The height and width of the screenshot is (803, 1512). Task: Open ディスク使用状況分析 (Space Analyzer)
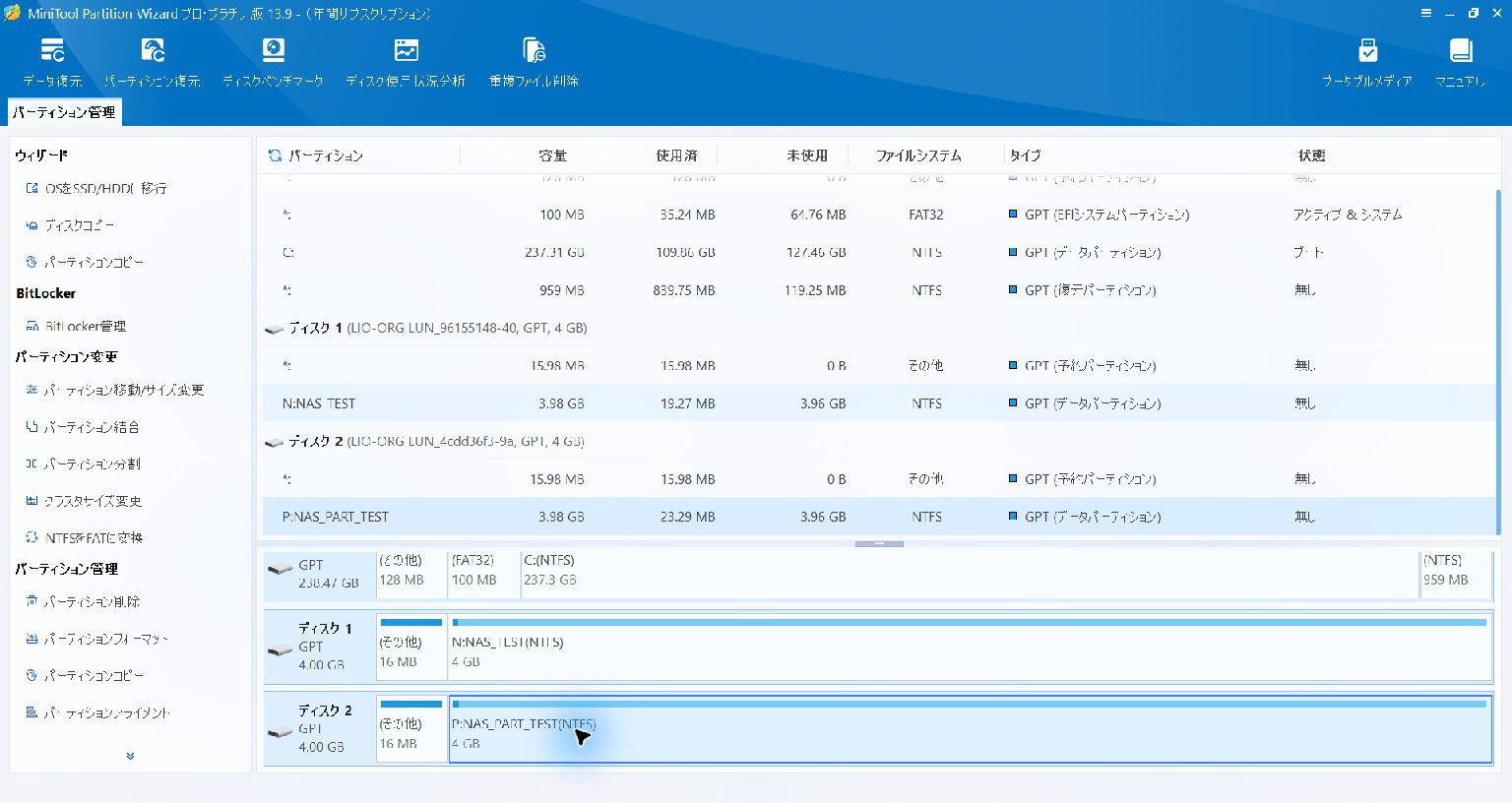pos(406,63)
